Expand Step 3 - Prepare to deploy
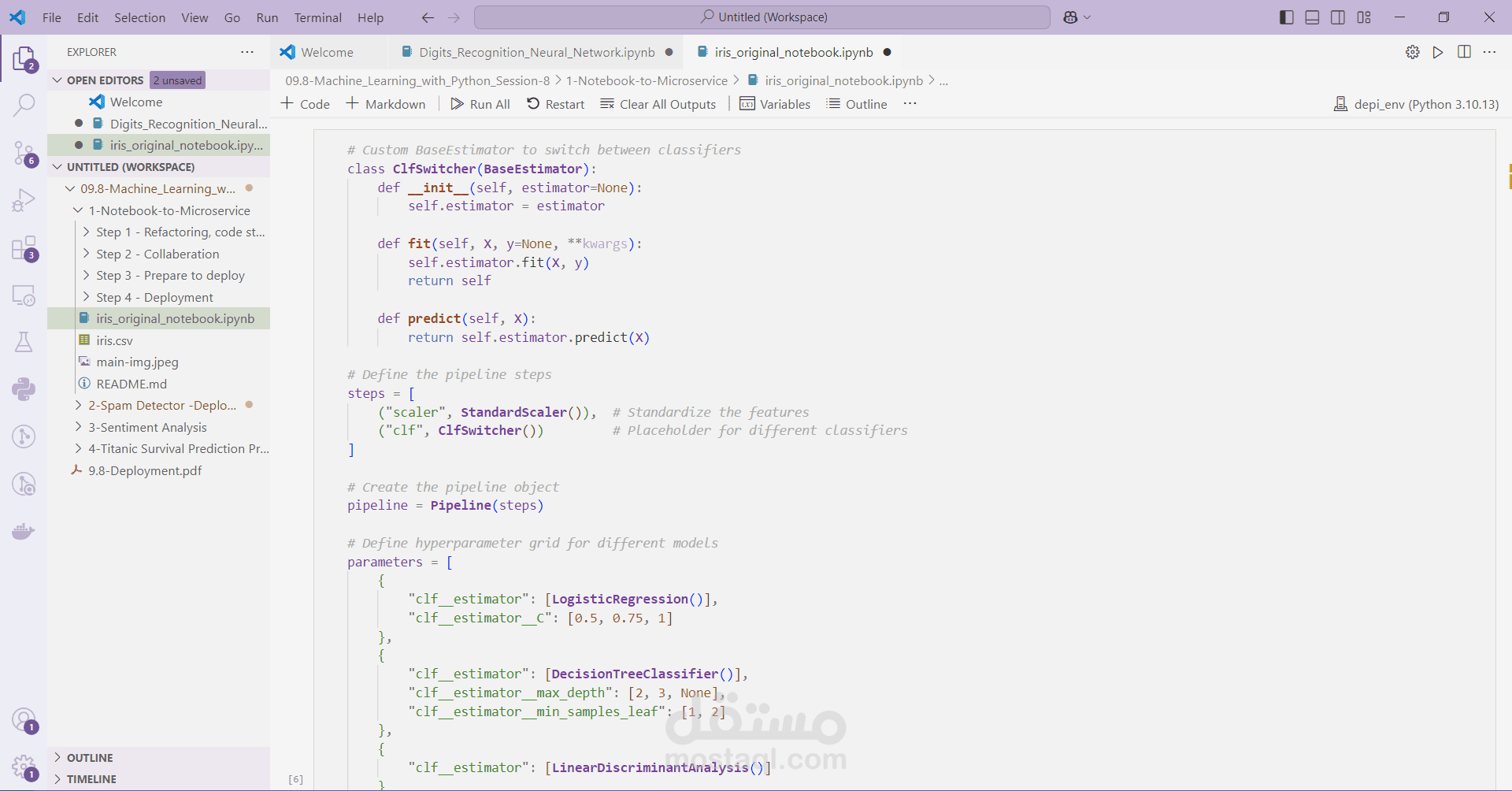This screenshot has height=791, width=1512. [x=87, y=276]
